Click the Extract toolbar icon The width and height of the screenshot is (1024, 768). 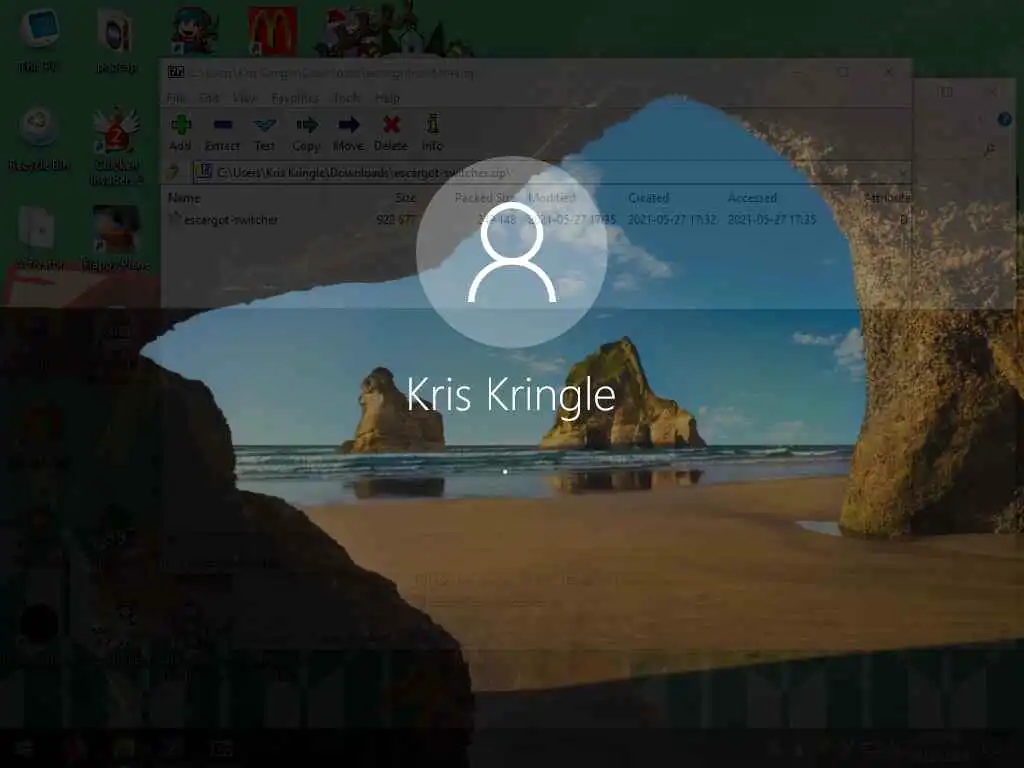222,133
